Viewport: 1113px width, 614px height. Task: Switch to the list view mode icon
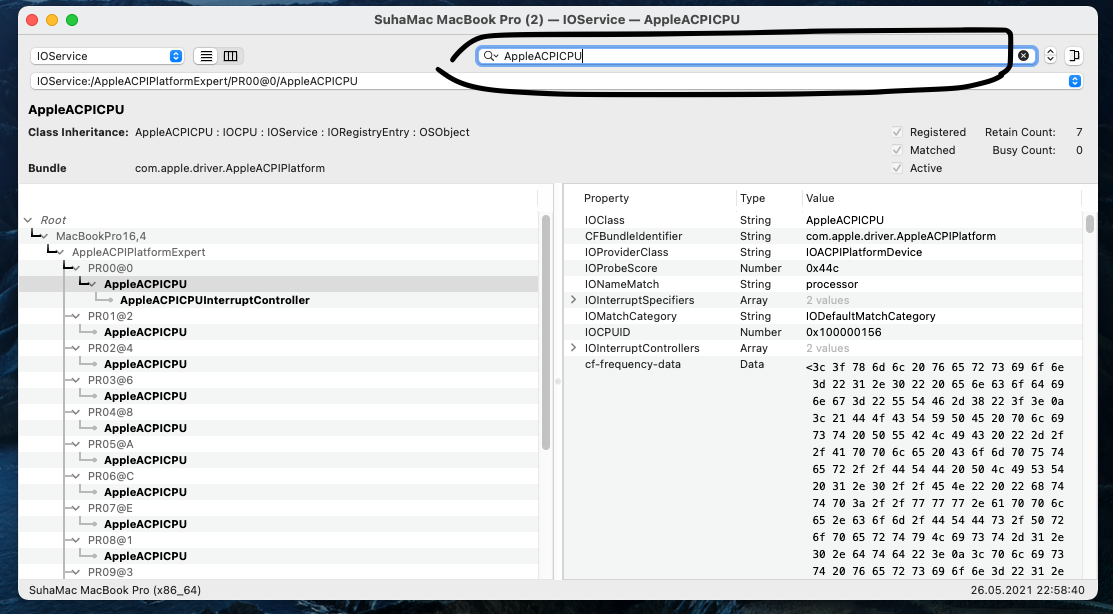205,57
